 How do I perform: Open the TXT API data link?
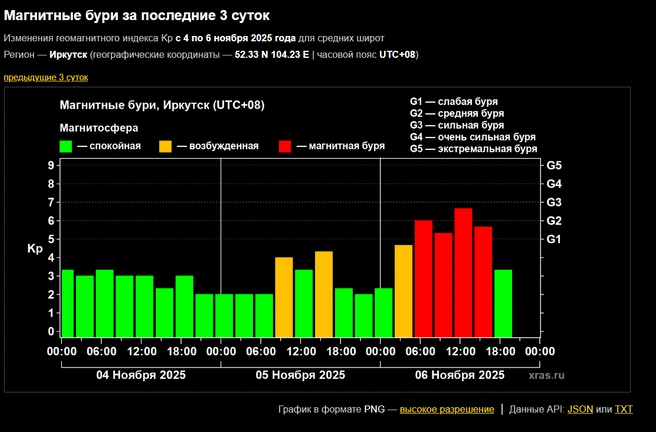(x=624, y=409)
